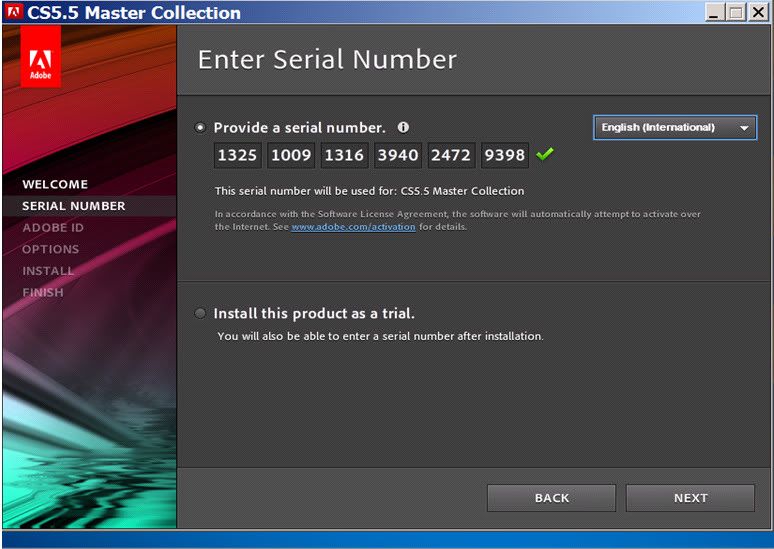Click the 'Enter Serial Number' heading
This screenshot has width=774, height=549.
327,60
